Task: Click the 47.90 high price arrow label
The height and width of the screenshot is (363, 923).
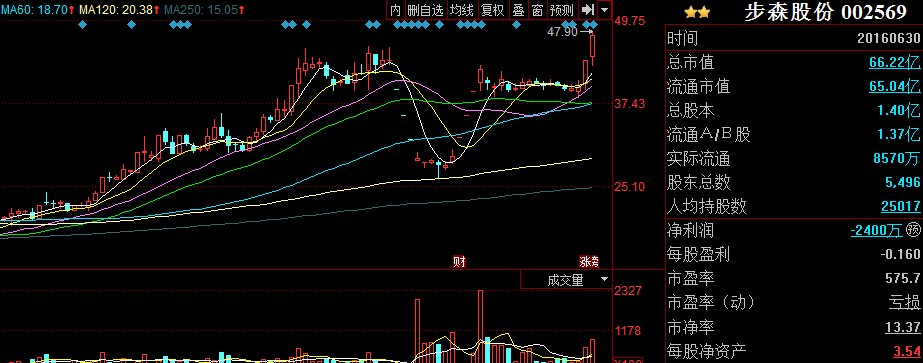Action: (570, 32)
